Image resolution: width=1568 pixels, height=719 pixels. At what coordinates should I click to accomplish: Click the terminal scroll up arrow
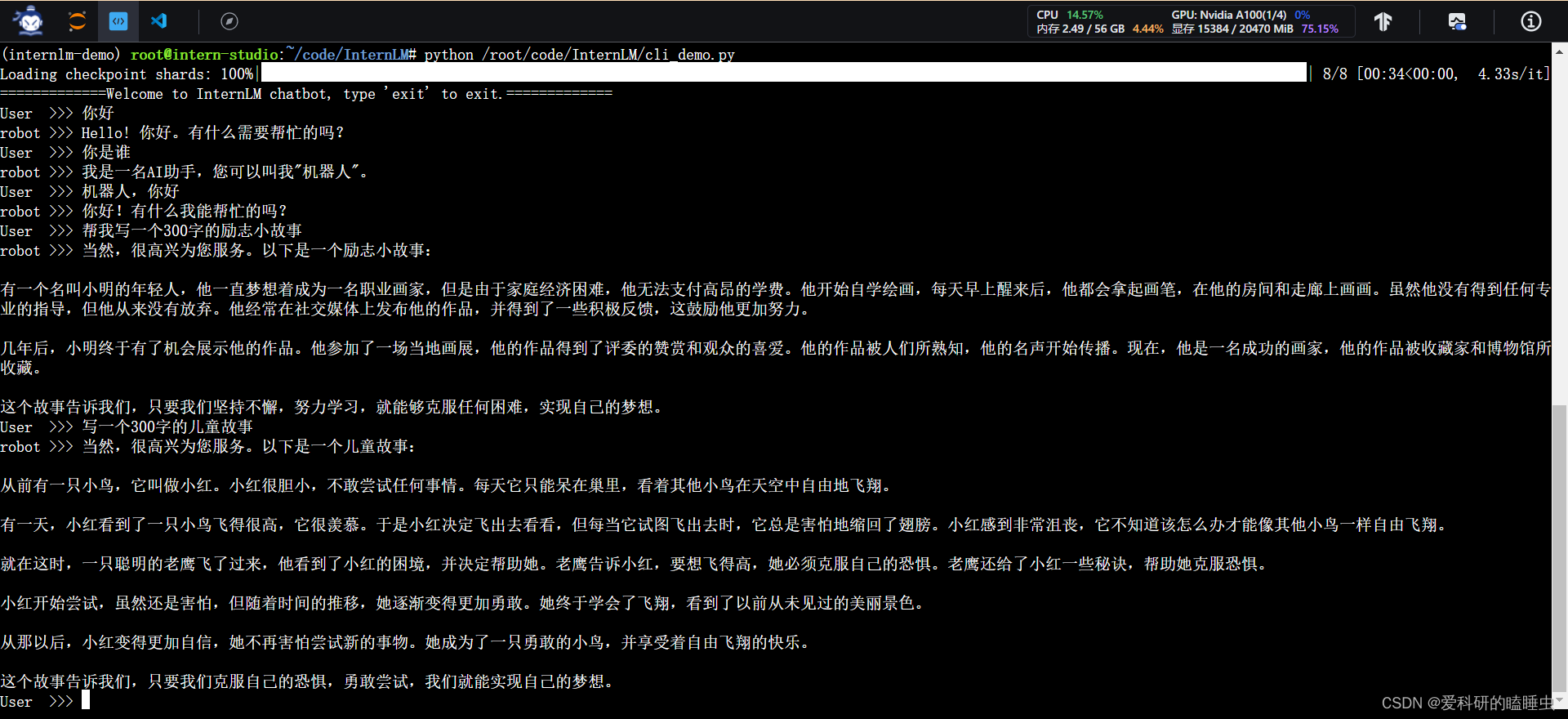point(1559,51)
